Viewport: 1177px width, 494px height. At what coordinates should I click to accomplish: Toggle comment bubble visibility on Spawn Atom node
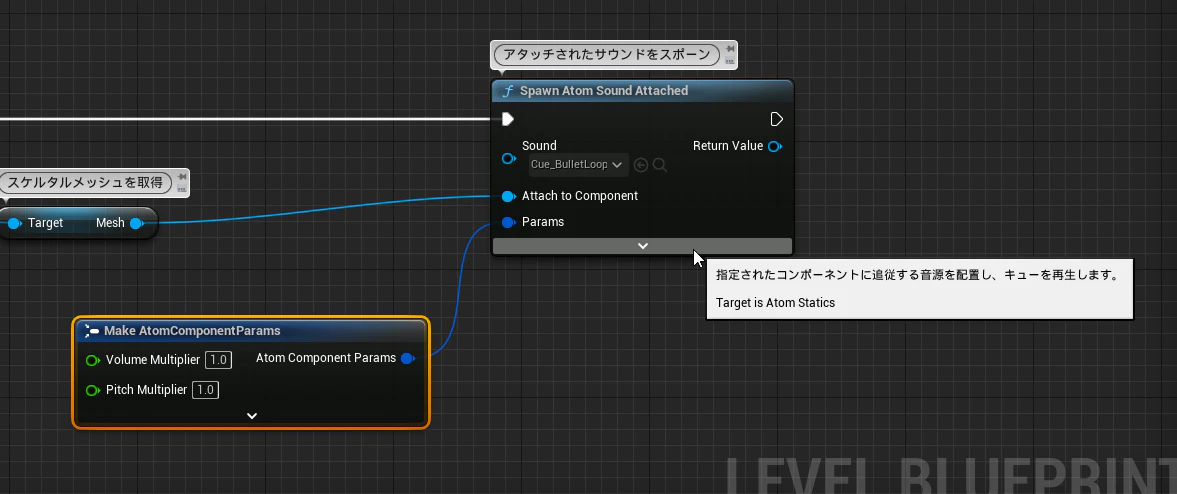(730, 61)
